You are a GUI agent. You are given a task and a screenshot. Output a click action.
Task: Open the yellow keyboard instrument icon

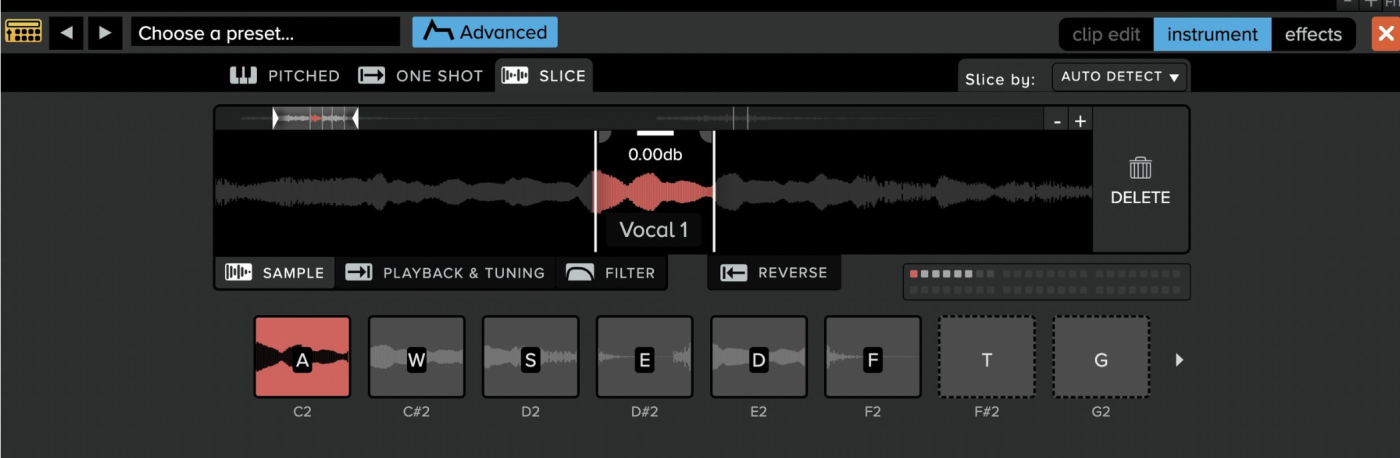pos(23,32)
